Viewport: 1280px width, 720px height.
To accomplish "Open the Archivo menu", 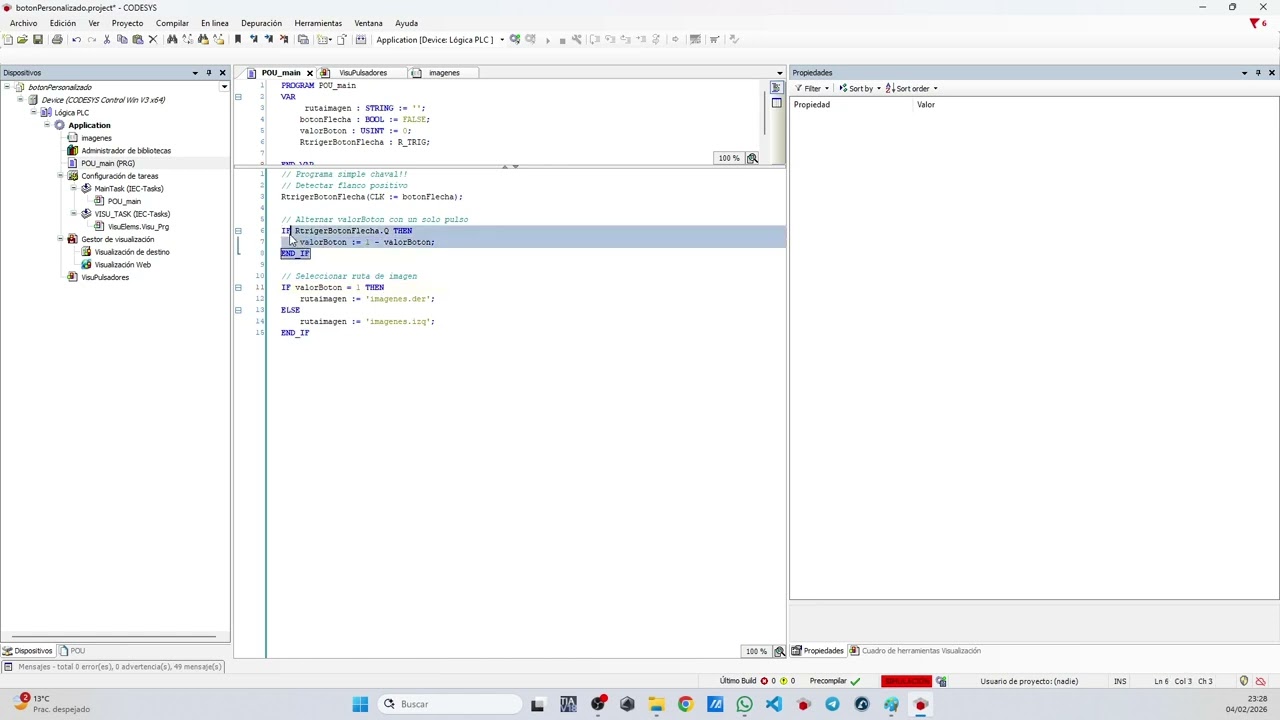I will pos(23,23).
